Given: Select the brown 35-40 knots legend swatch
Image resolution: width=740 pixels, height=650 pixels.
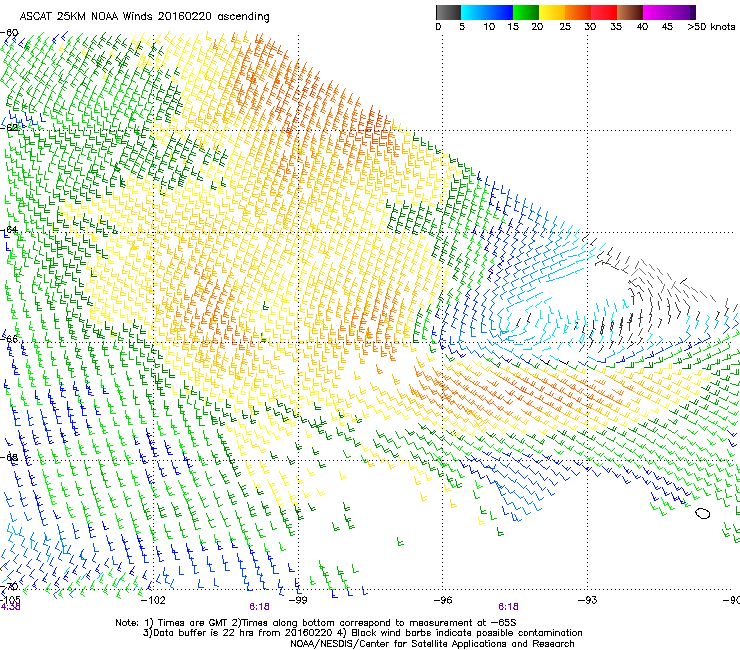Looking at the screenshot, I should pos(630,12).
